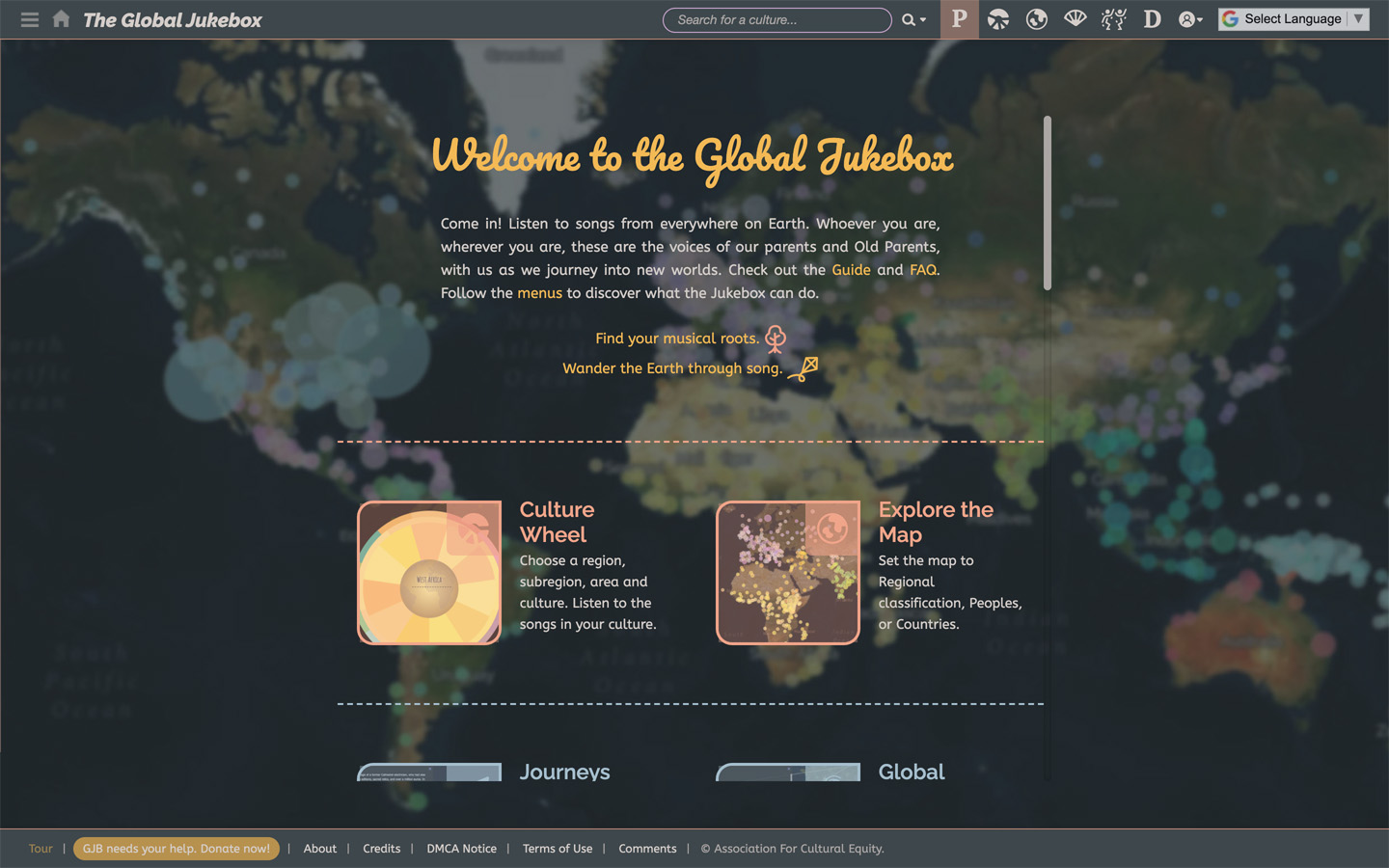Click the kite icon beside Wander the Earth

pos(803,368)
